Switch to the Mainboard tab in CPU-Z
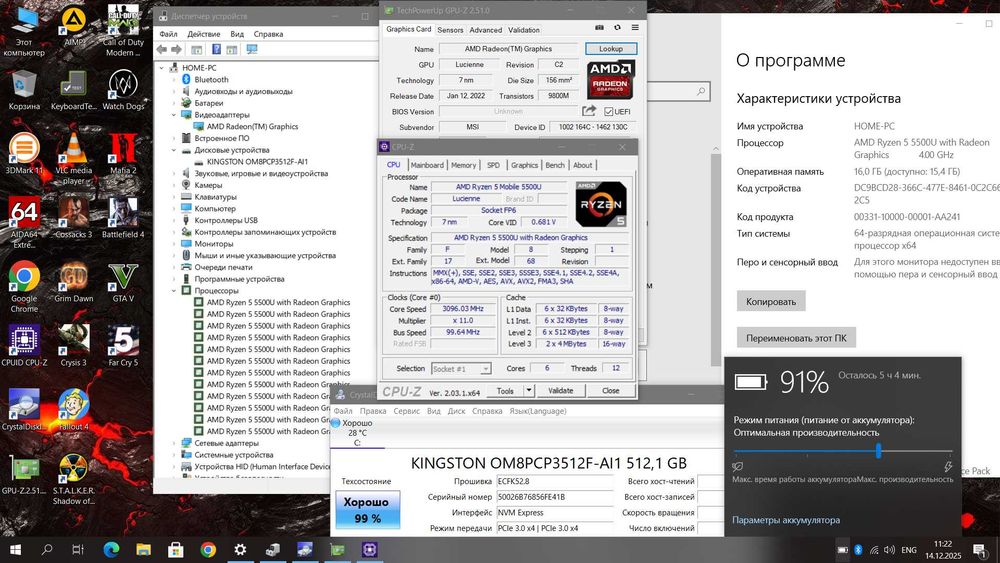Screen dimensions: 1000x563 (x=427, y=165)
